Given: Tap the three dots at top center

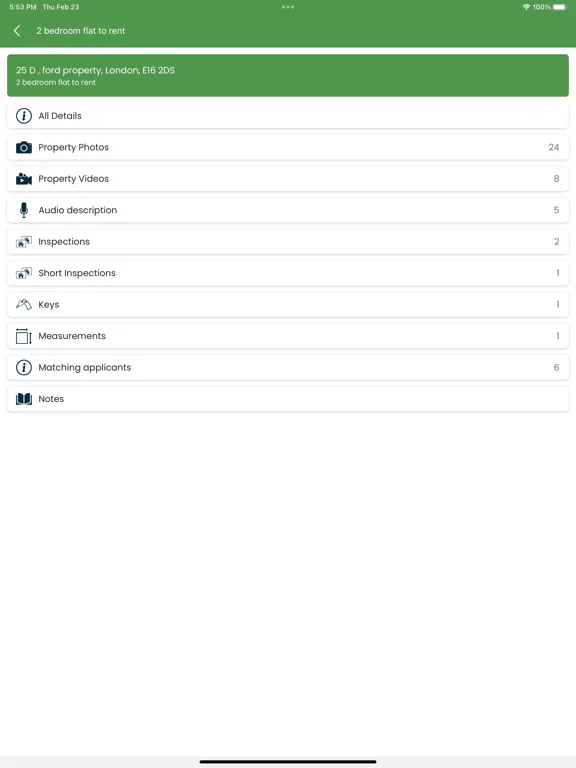Looking at the screenshot, I should pos(288,7).
